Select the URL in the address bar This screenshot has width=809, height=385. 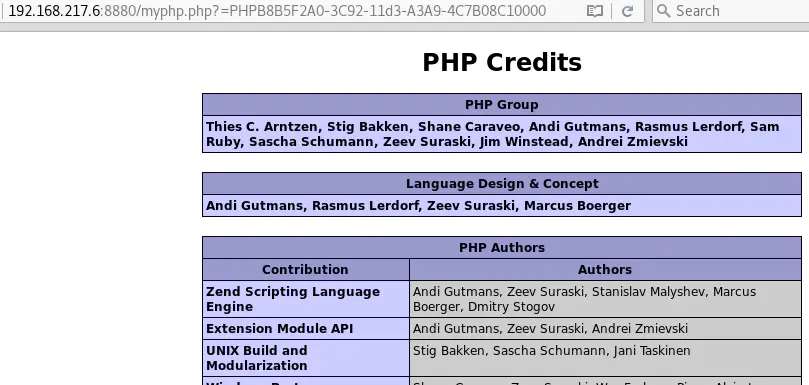click(278, 11)
